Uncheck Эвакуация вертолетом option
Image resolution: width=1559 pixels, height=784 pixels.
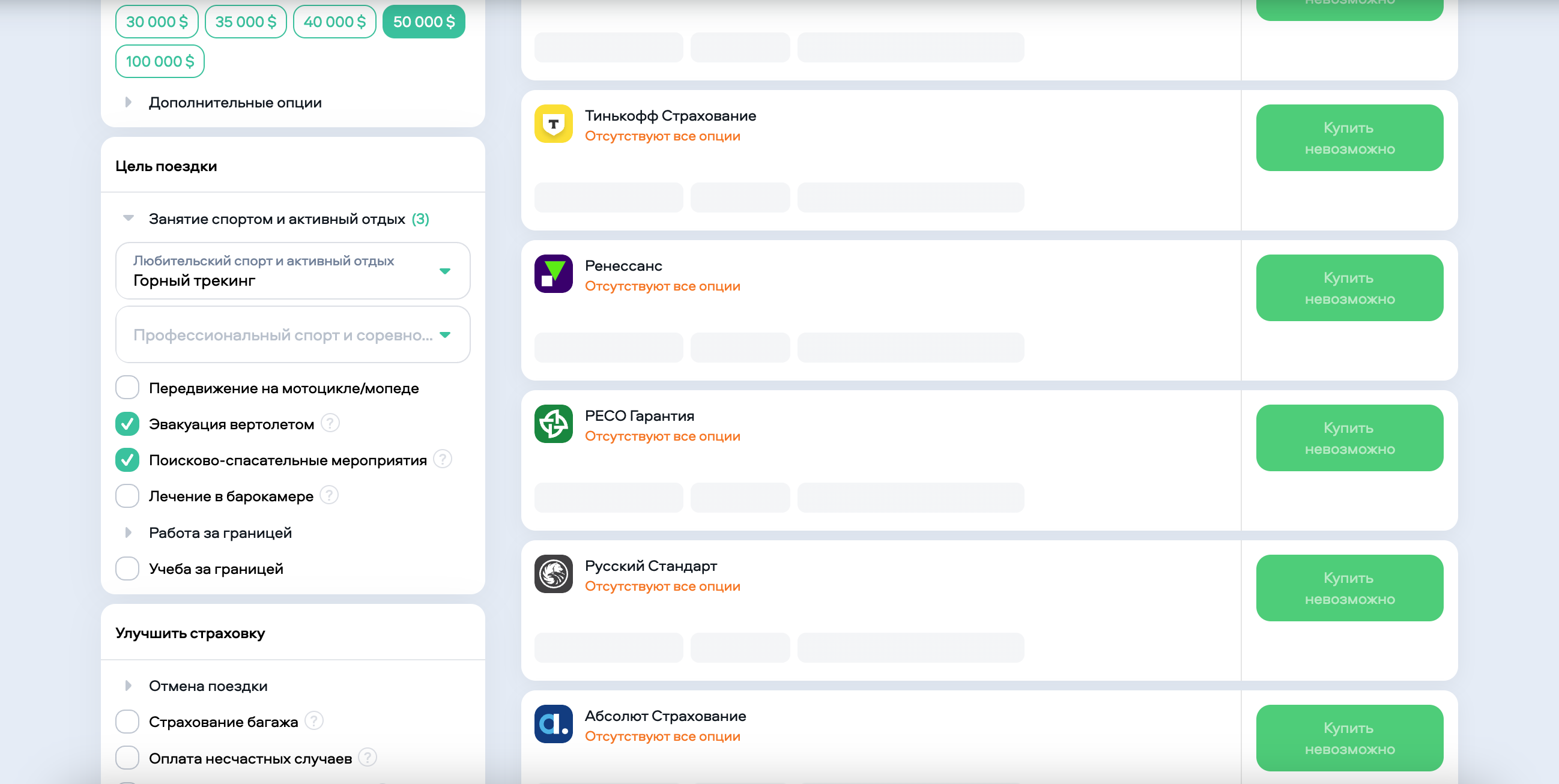(x=127, y=424)
